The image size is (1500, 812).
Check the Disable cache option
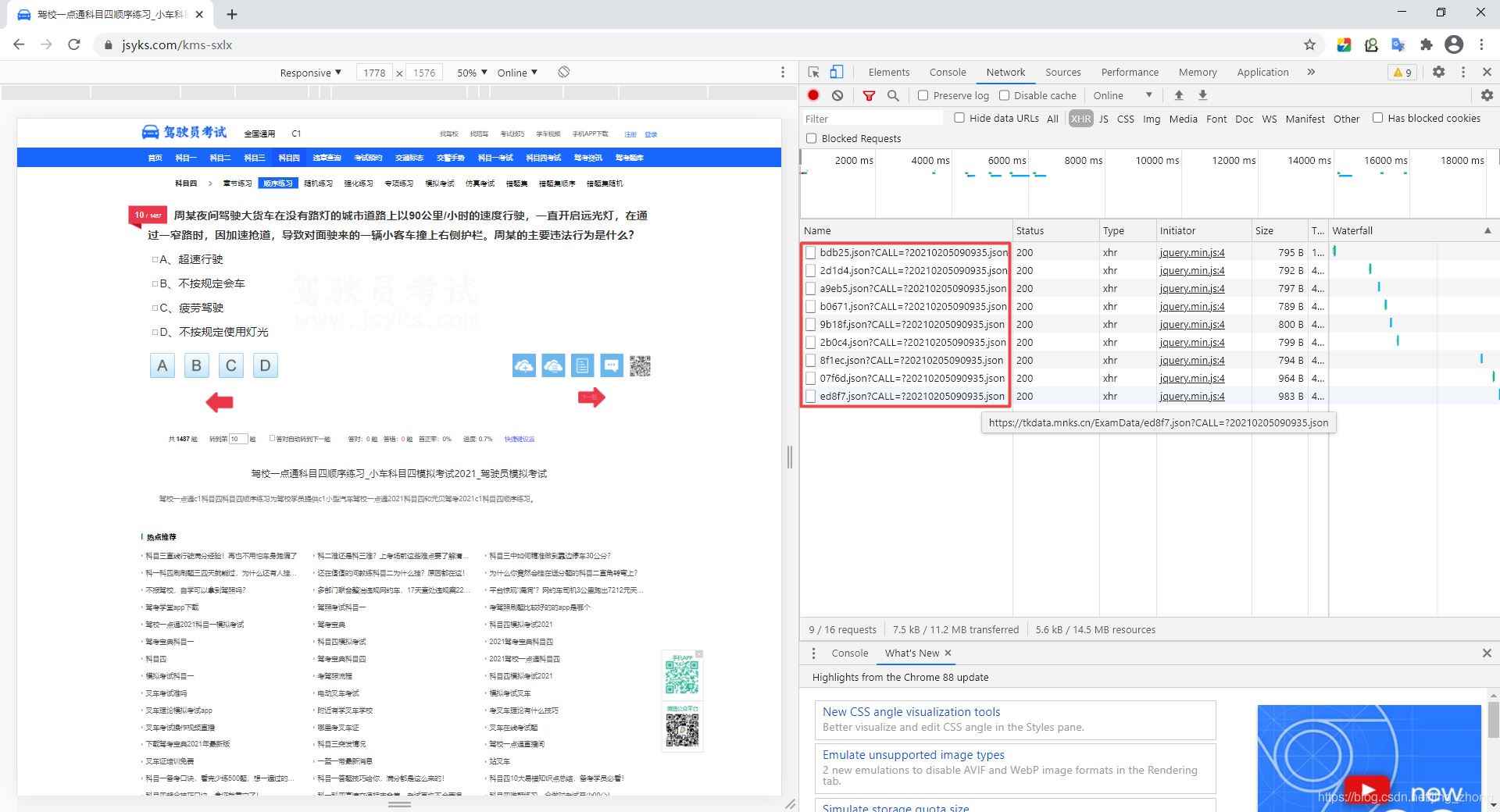pyautogui.click(x=1005, y=95)
